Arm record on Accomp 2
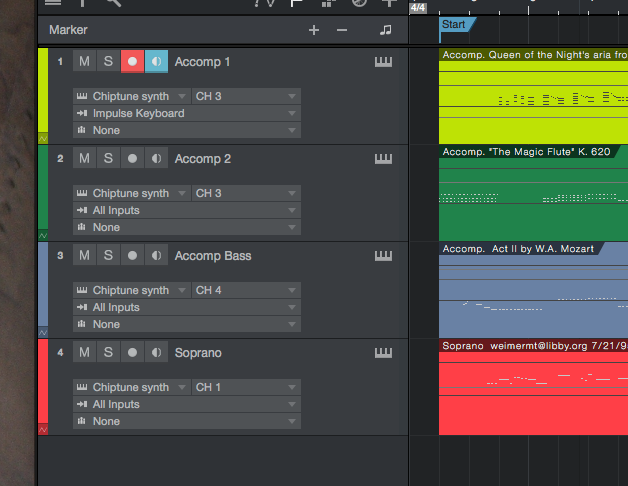Screen dimensions: 628x486 tap(132, 158)
